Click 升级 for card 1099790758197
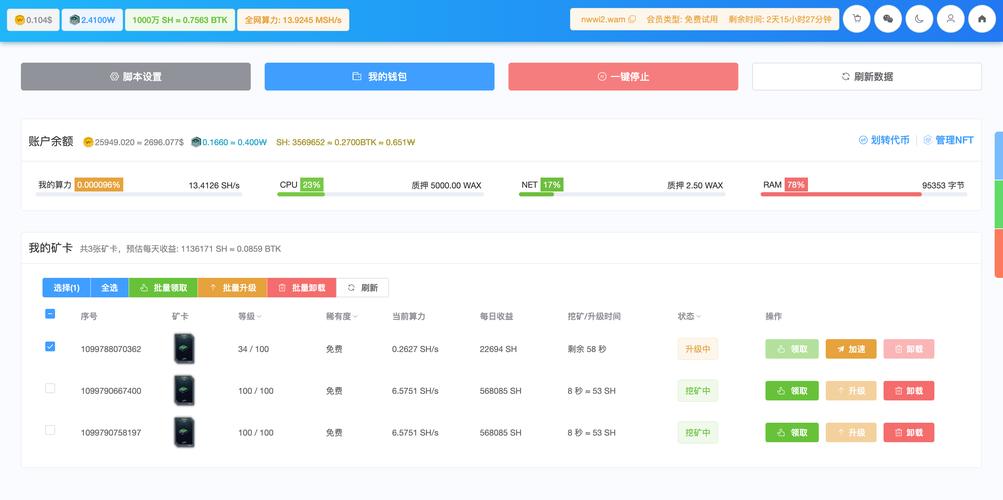Screen dimensions: 1003x500 (851, 433)
